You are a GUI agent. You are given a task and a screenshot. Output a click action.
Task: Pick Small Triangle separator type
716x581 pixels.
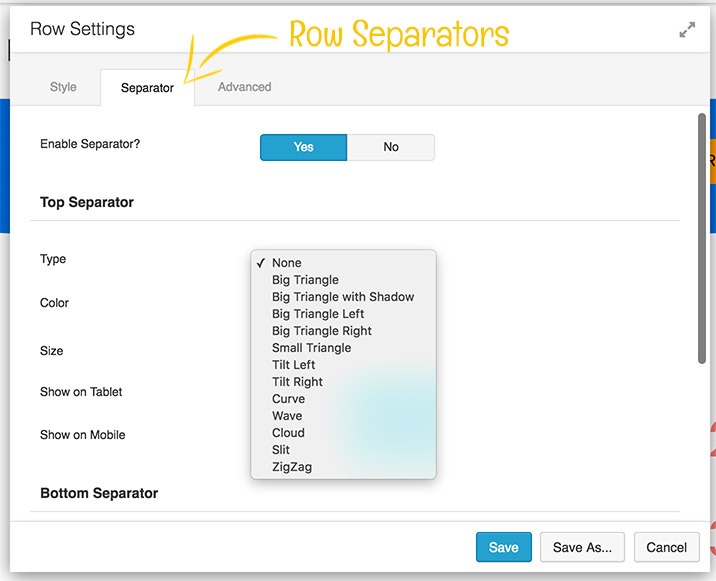[311, 348]
